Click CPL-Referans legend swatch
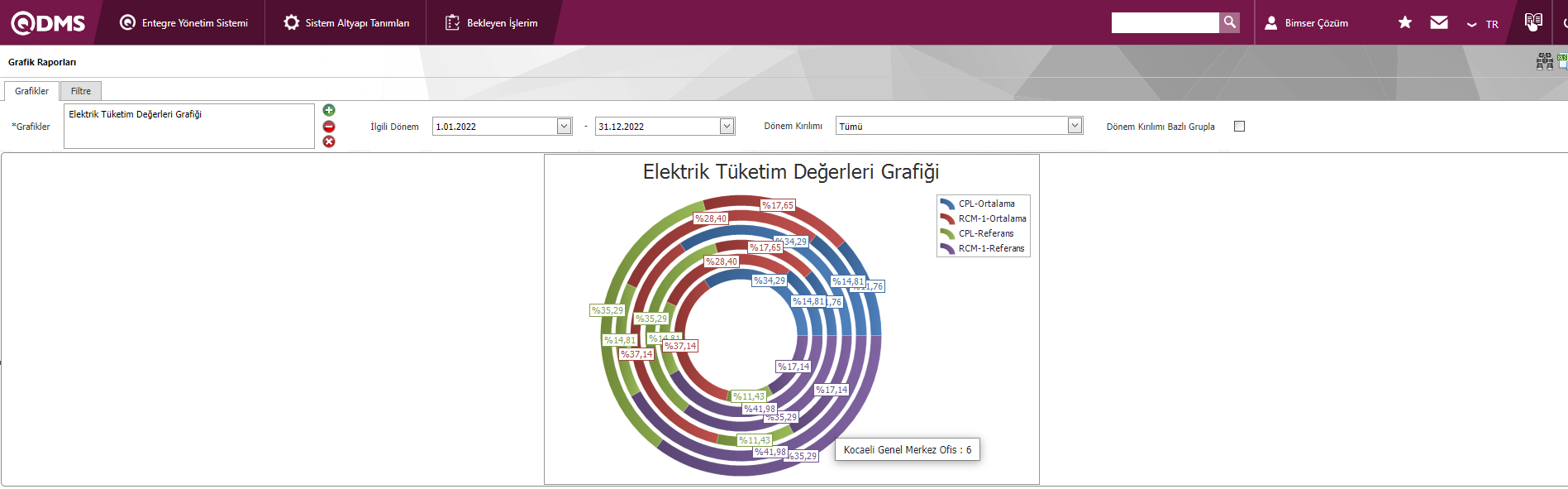Viewport: 1568px width, 489px height. [947, 233]
